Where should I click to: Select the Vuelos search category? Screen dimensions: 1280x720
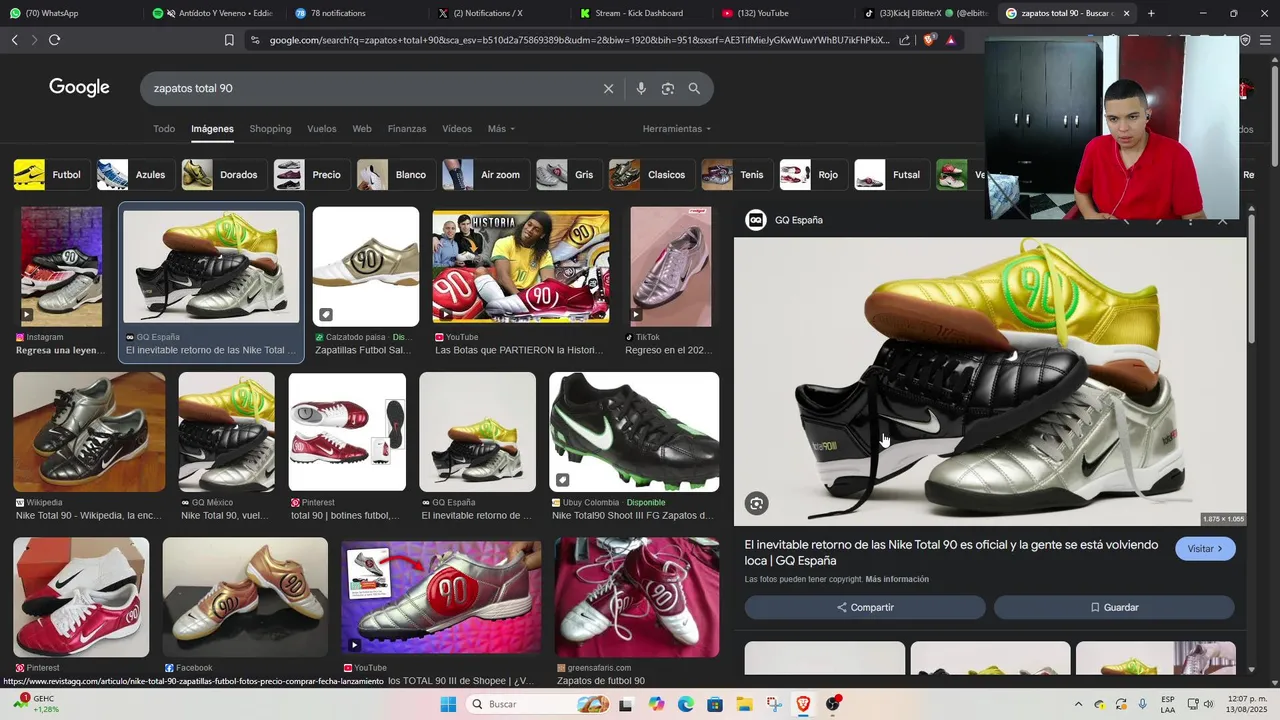tap(322, 129)
